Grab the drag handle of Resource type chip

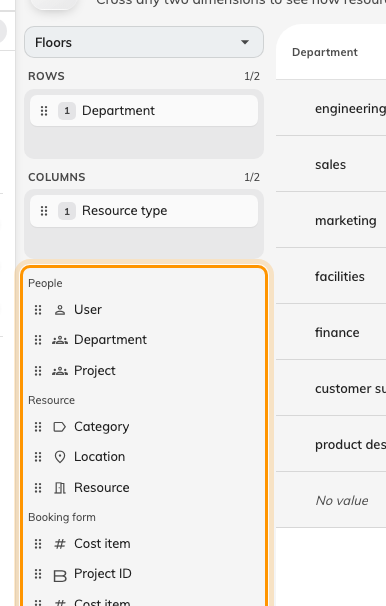coord(44,211)
